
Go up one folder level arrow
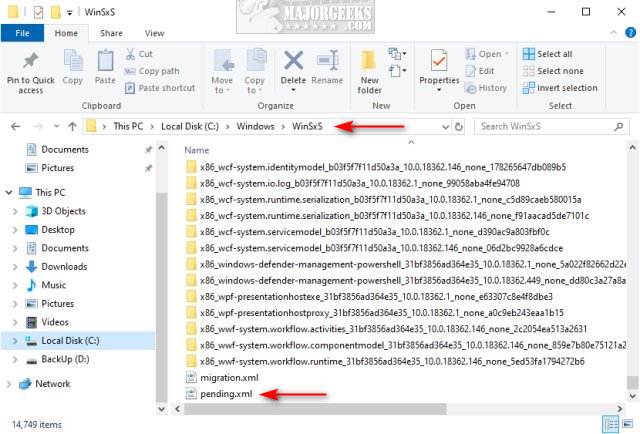72,127
